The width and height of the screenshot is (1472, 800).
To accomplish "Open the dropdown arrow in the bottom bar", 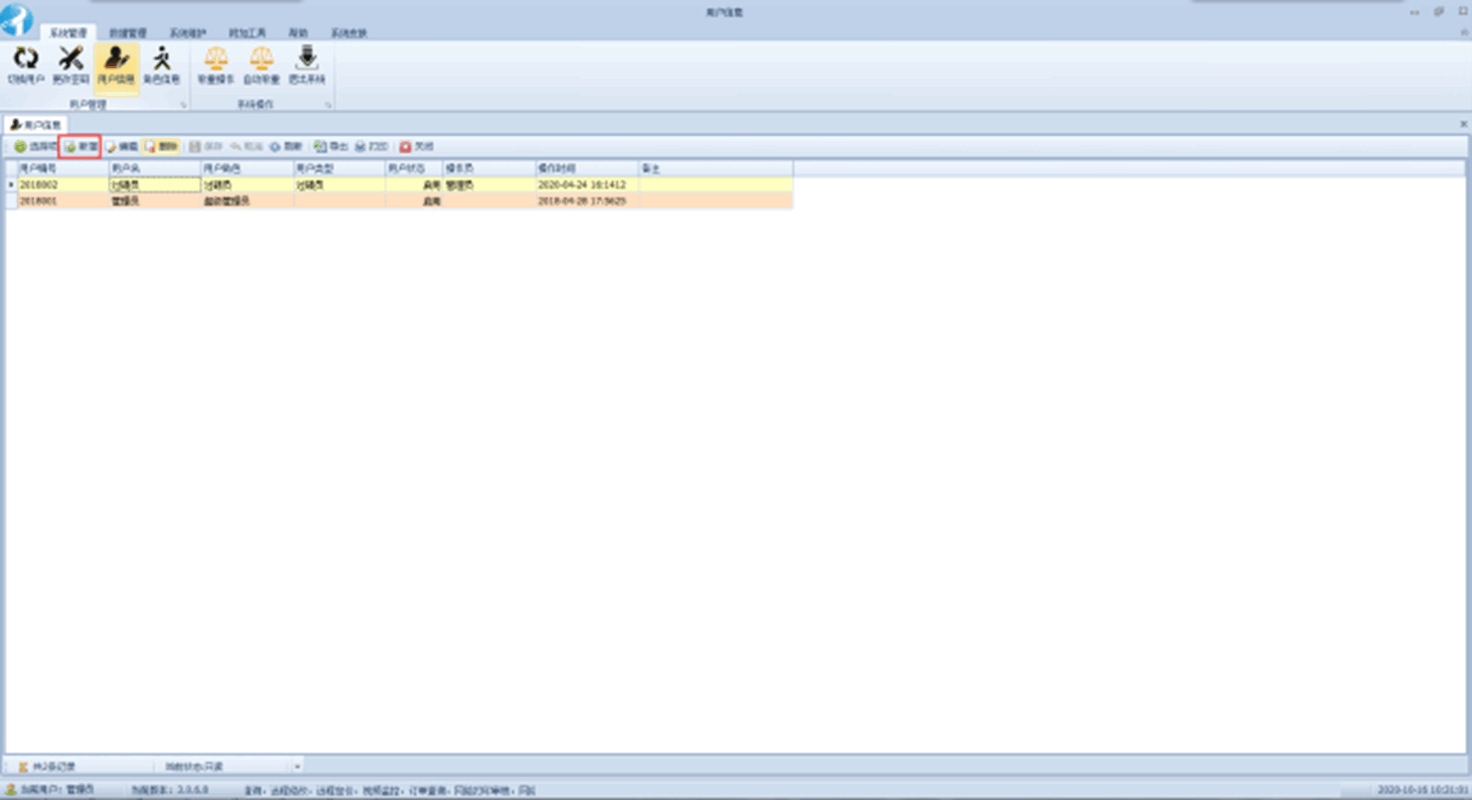I will click(297, 767).
